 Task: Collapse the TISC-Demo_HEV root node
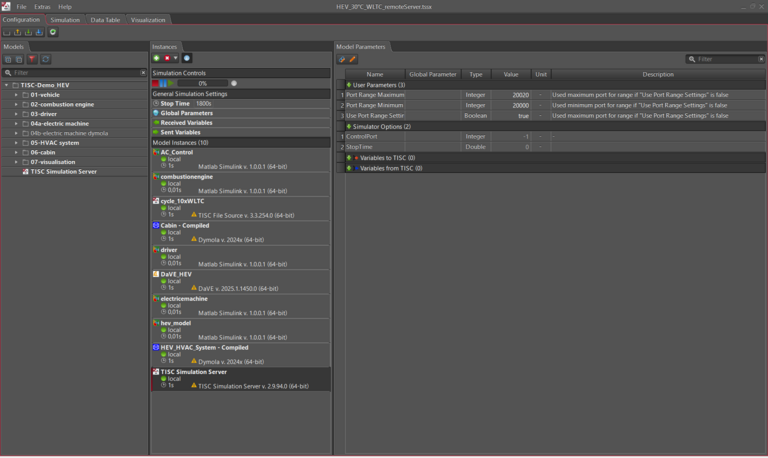coord(6,85)
